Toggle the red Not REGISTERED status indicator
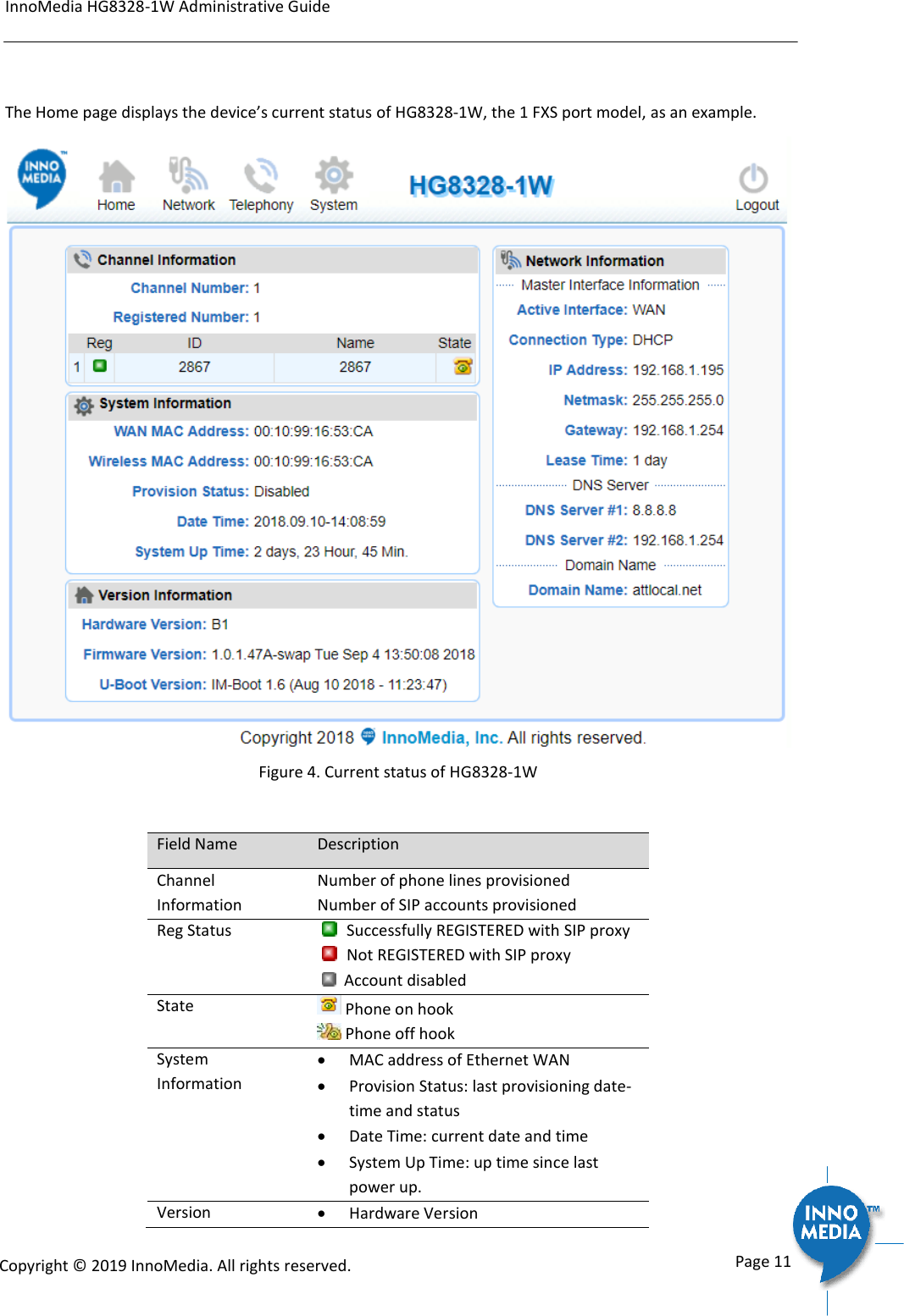The image size is (904, 1316). pyautogui.click(x=330, y=955)
